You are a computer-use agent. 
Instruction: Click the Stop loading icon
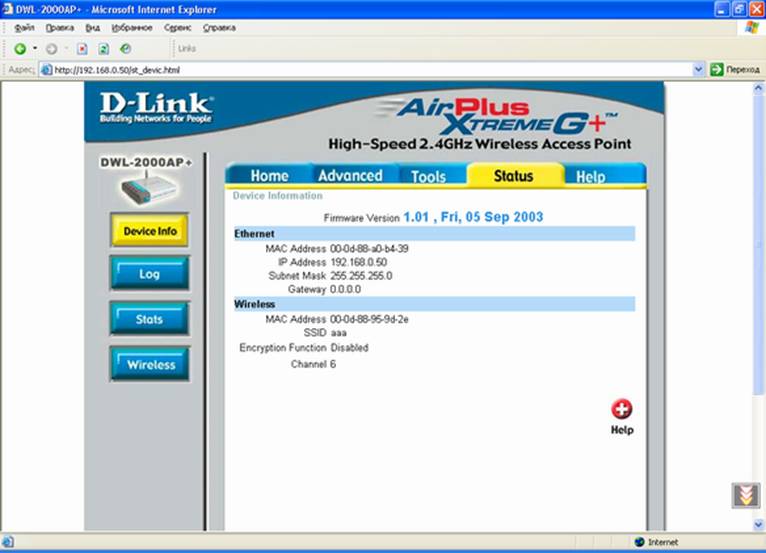(83, 48)
